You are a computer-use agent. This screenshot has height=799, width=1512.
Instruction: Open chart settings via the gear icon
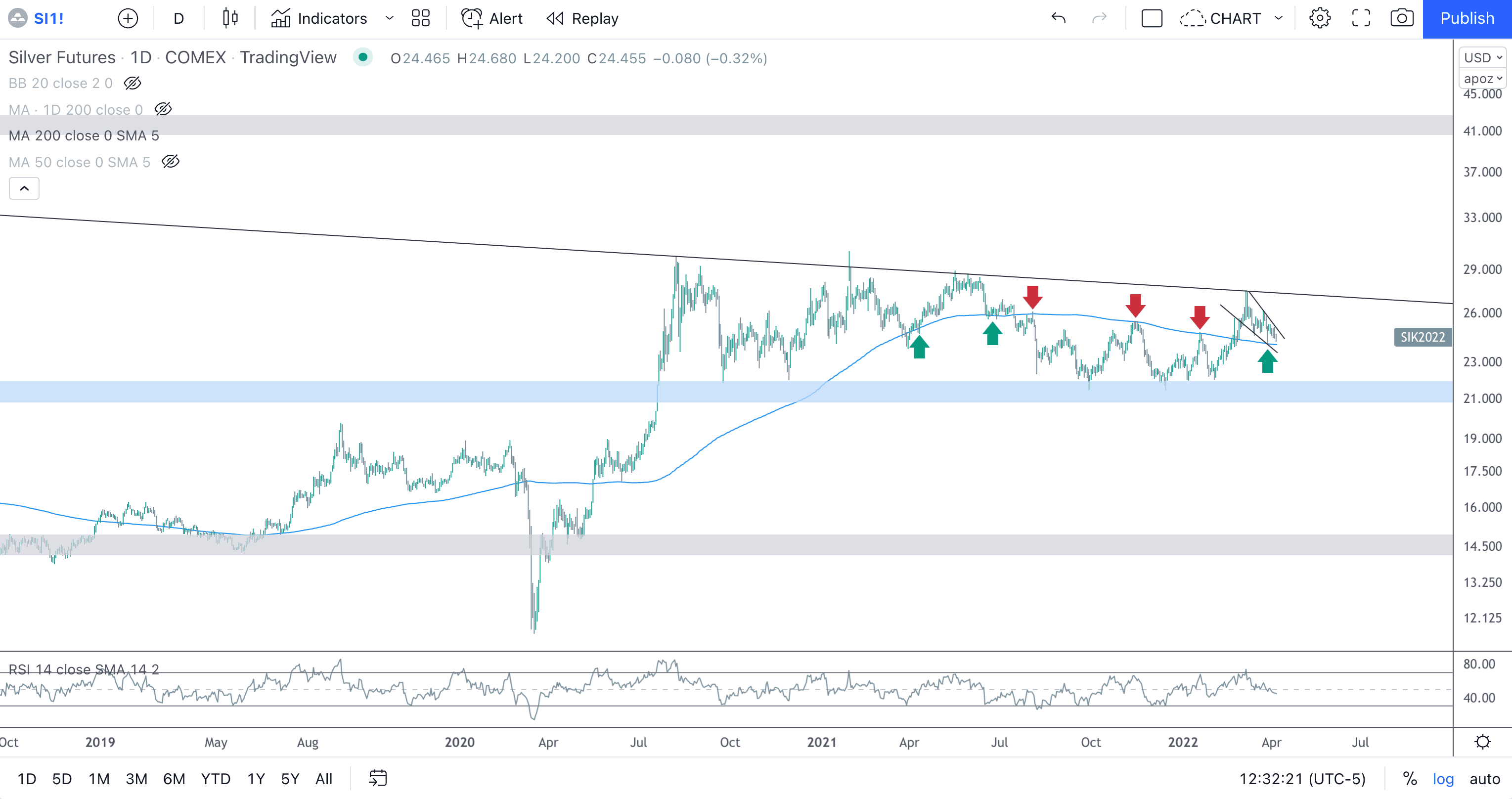tap(1320, 18)
